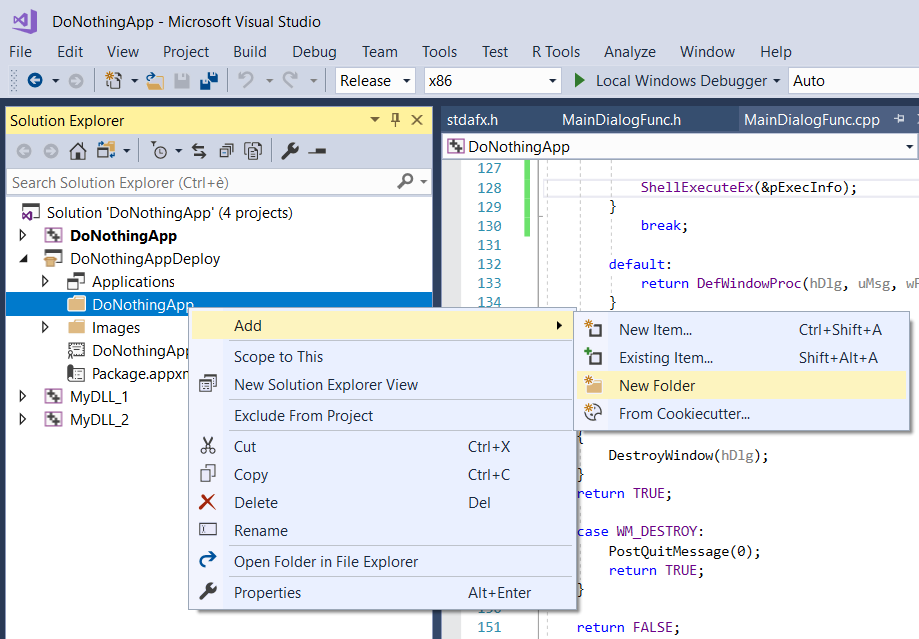Viewport: 919px width, 639px height.
Task: Click the ShellExecuteEx(&pExecInfo); code line
Action: (748, 188)
